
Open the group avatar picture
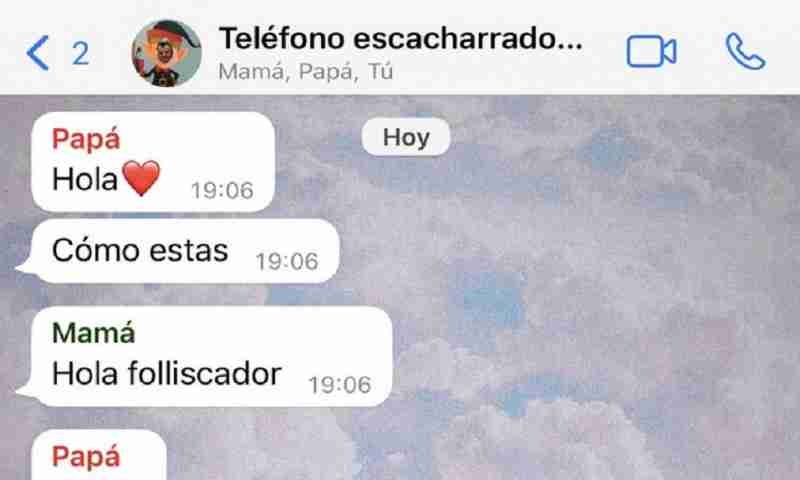click(x=166, y=53)
